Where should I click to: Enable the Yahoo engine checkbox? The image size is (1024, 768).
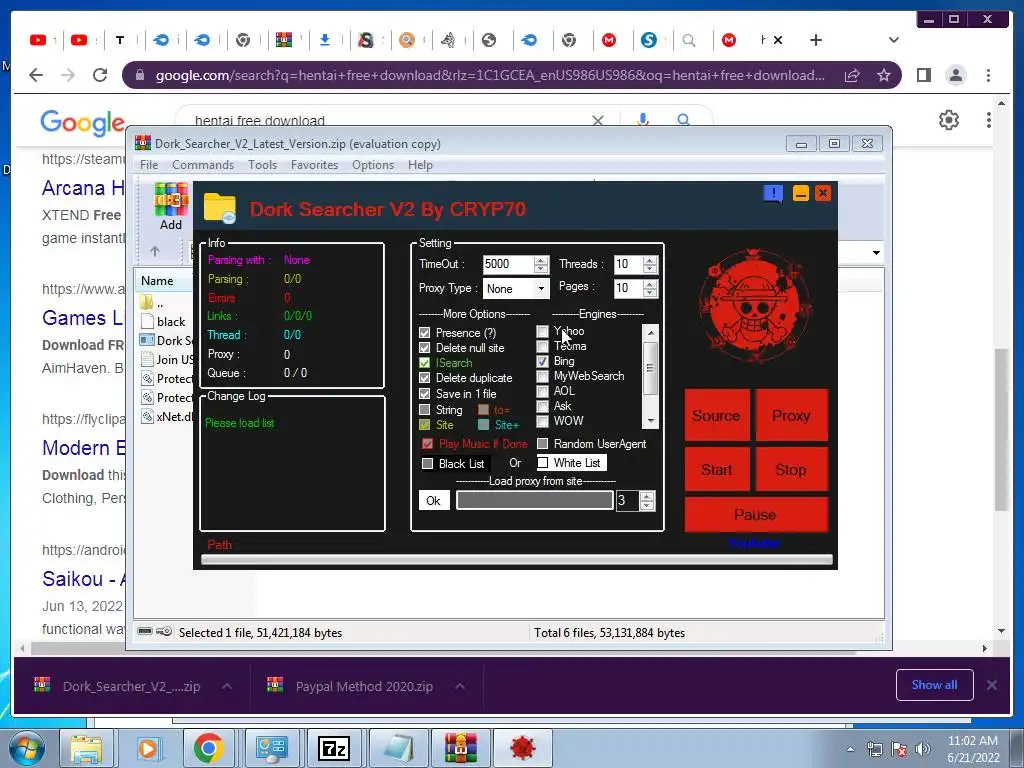coord(542,331)
